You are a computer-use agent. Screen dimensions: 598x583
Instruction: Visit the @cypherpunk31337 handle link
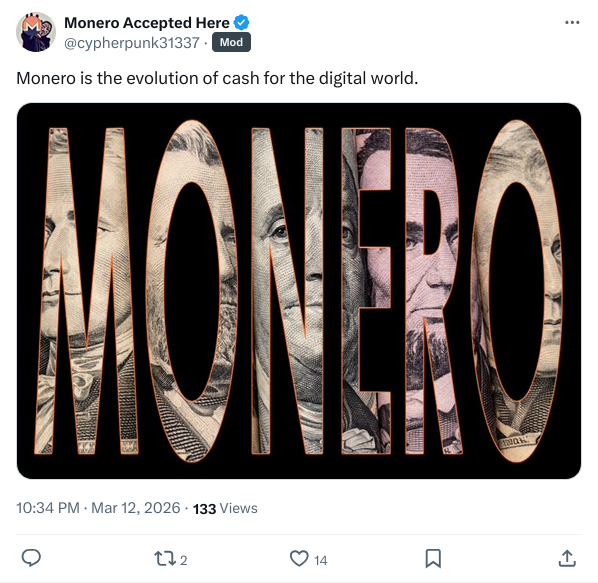(132, 43)
